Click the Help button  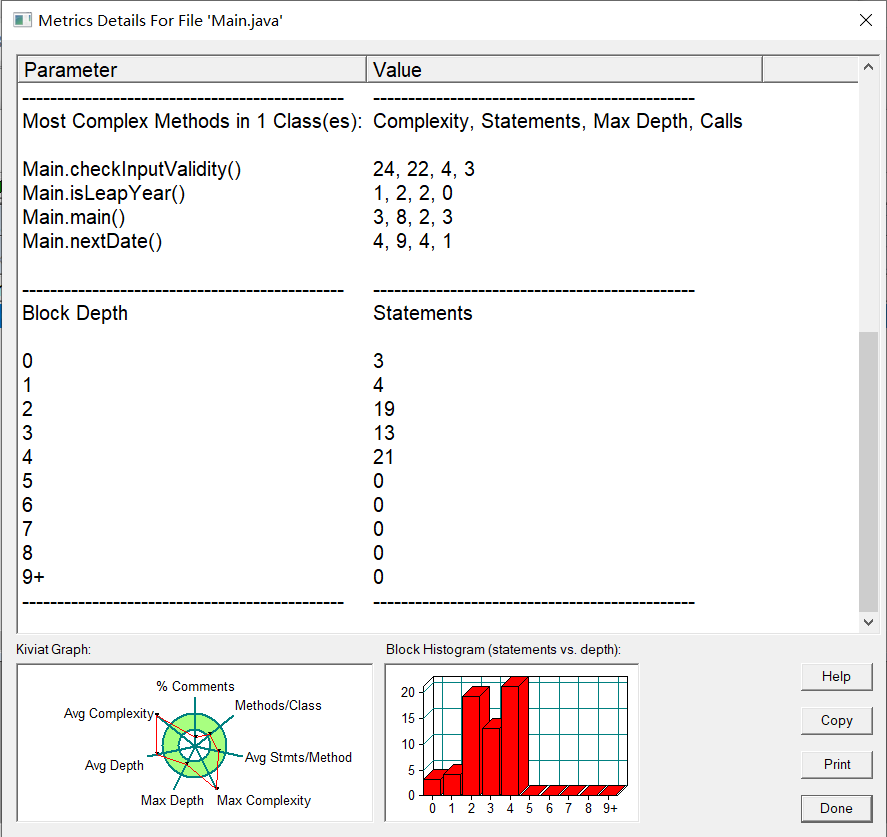click(836, 676)
